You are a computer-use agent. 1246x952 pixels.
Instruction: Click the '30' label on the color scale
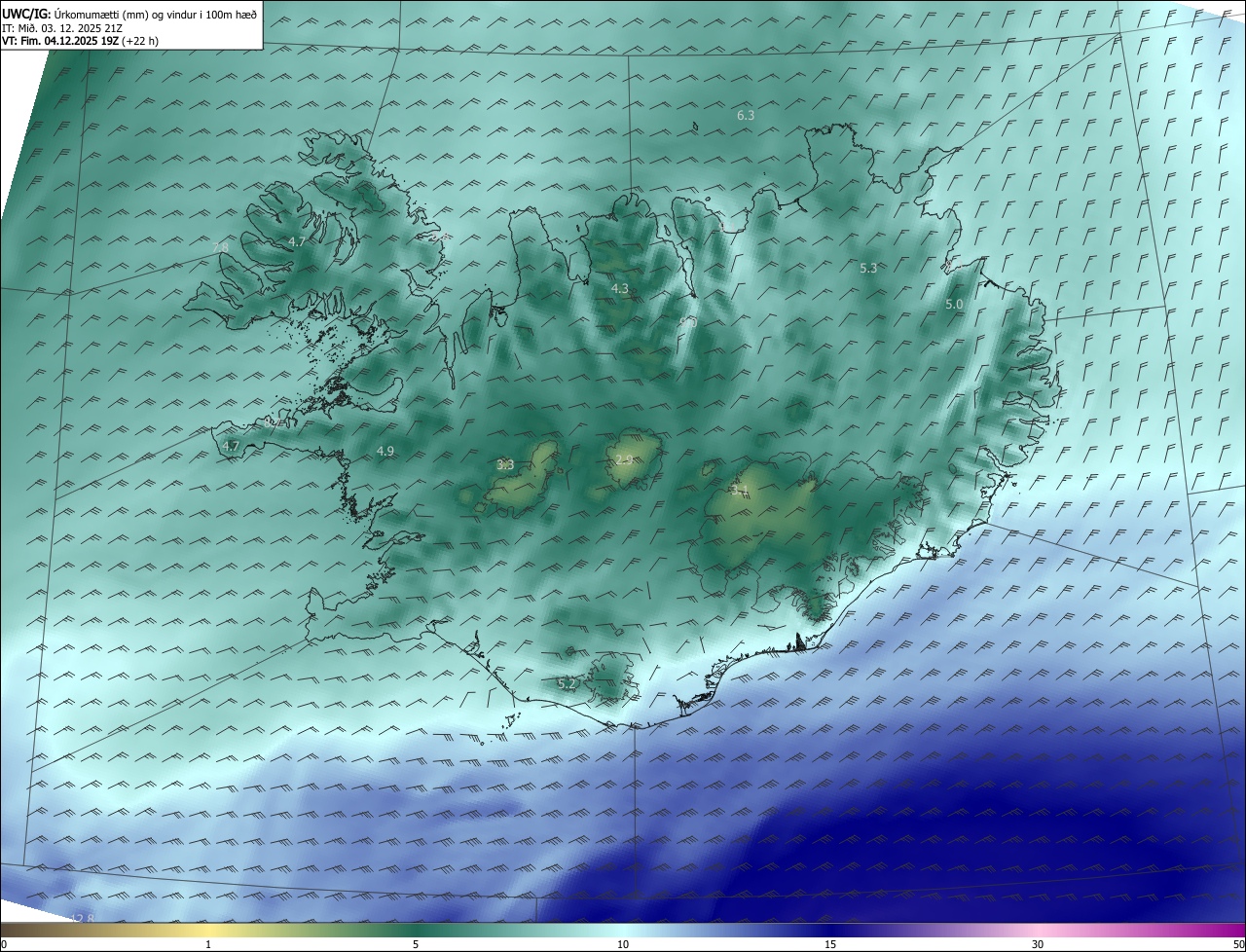[x=1038, y=944]
